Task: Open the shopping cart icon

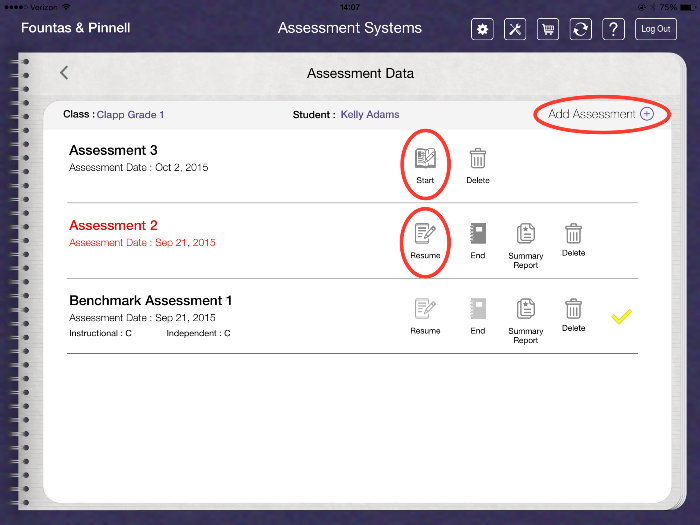Action: [x=548, y=29]
